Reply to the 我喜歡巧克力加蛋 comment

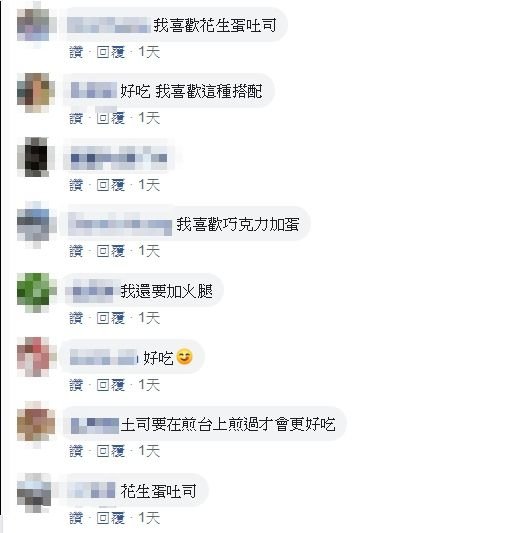coord(111,251)
